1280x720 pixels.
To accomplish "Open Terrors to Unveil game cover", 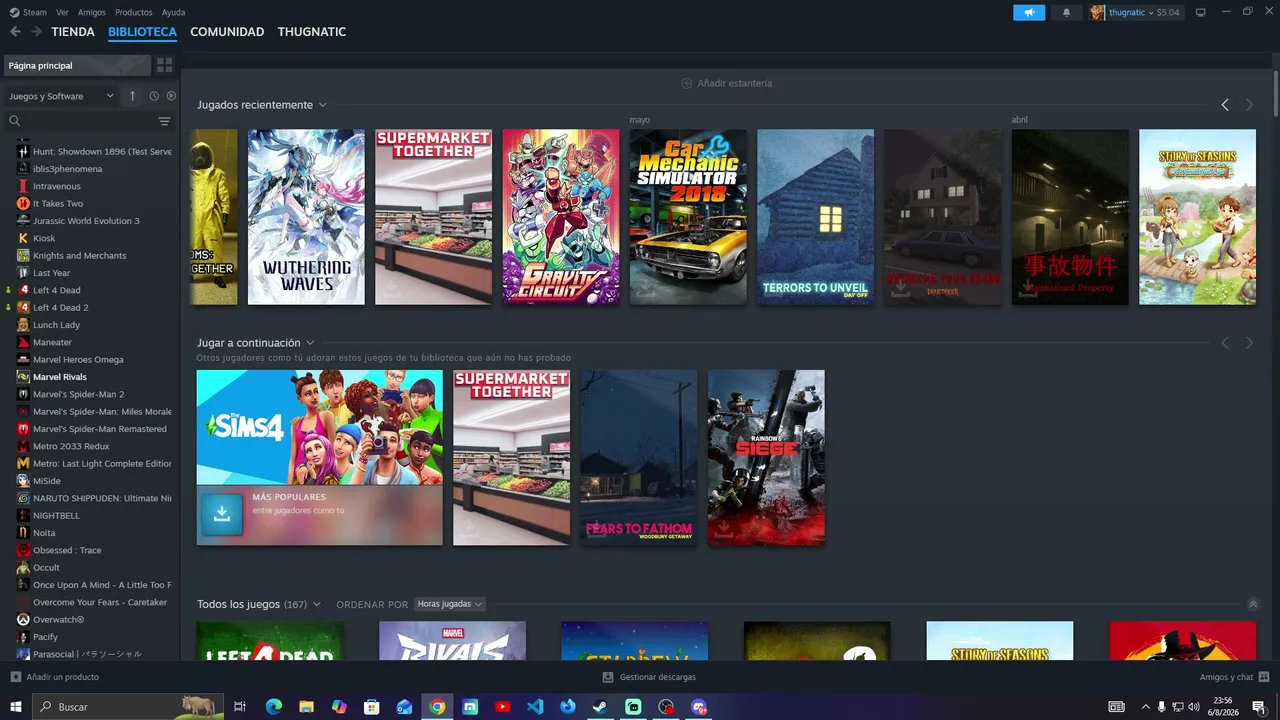I will [x=815, y=217].
